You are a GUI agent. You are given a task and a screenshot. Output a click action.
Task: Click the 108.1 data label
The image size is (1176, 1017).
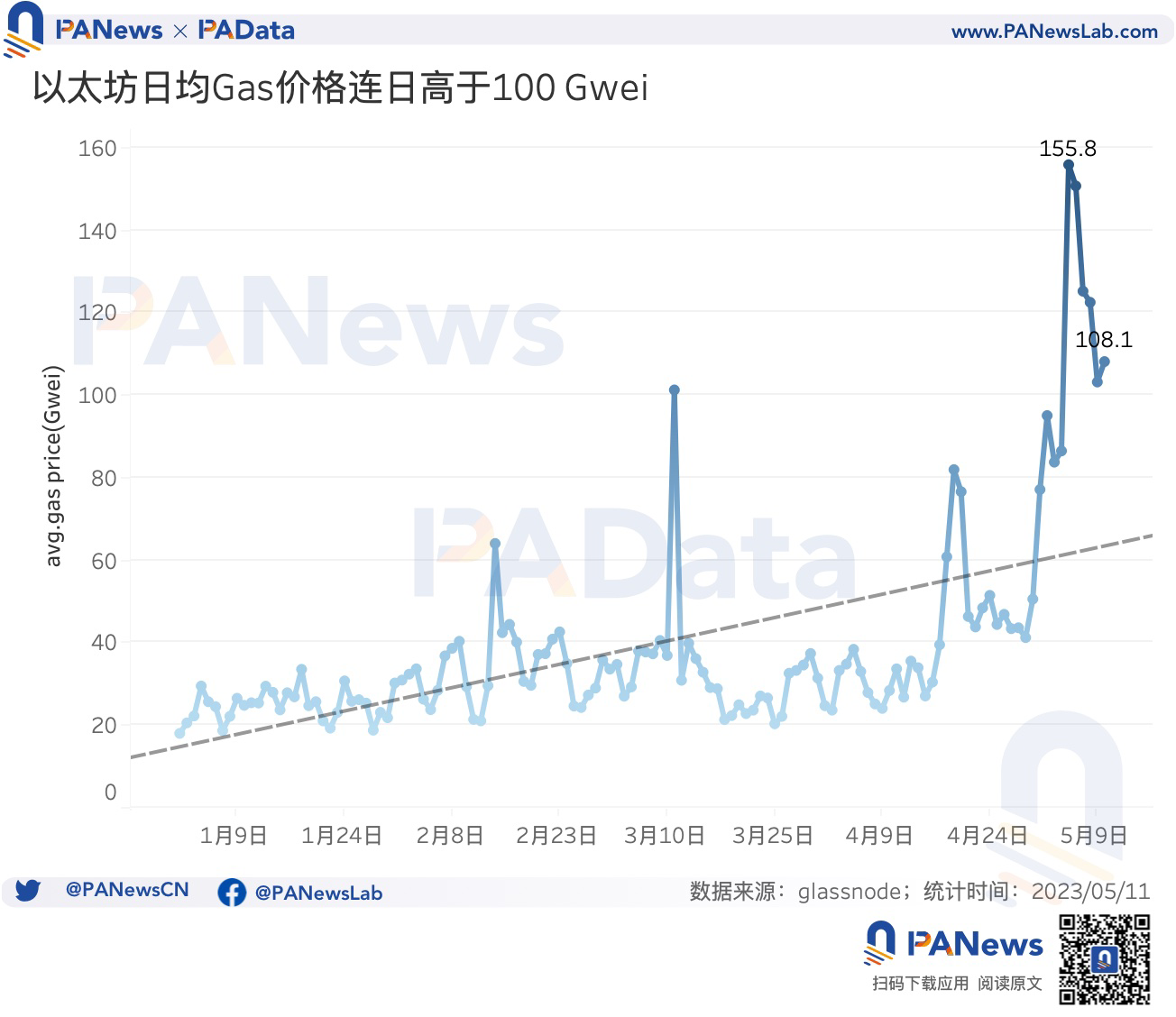pos(1104,340)
